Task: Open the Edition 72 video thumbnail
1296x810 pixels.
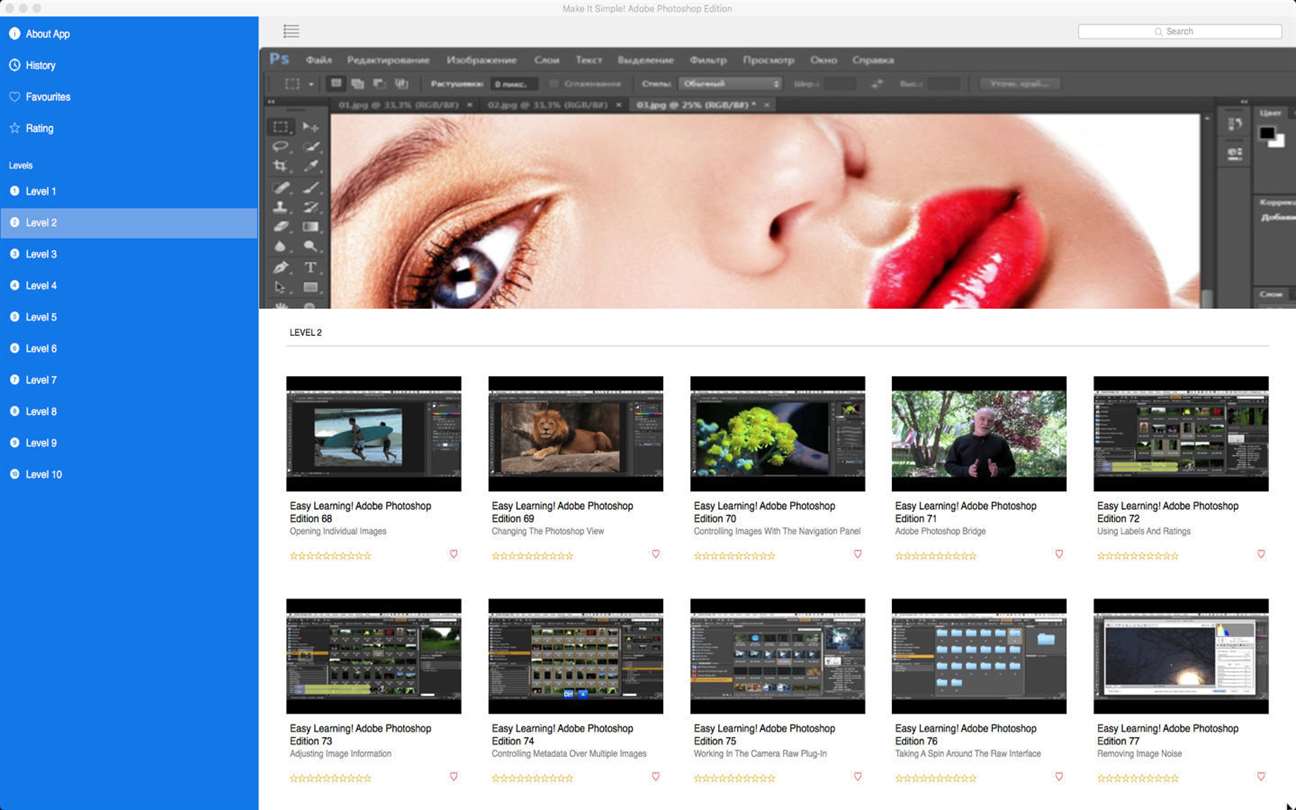Action: tap(1181, 434)
